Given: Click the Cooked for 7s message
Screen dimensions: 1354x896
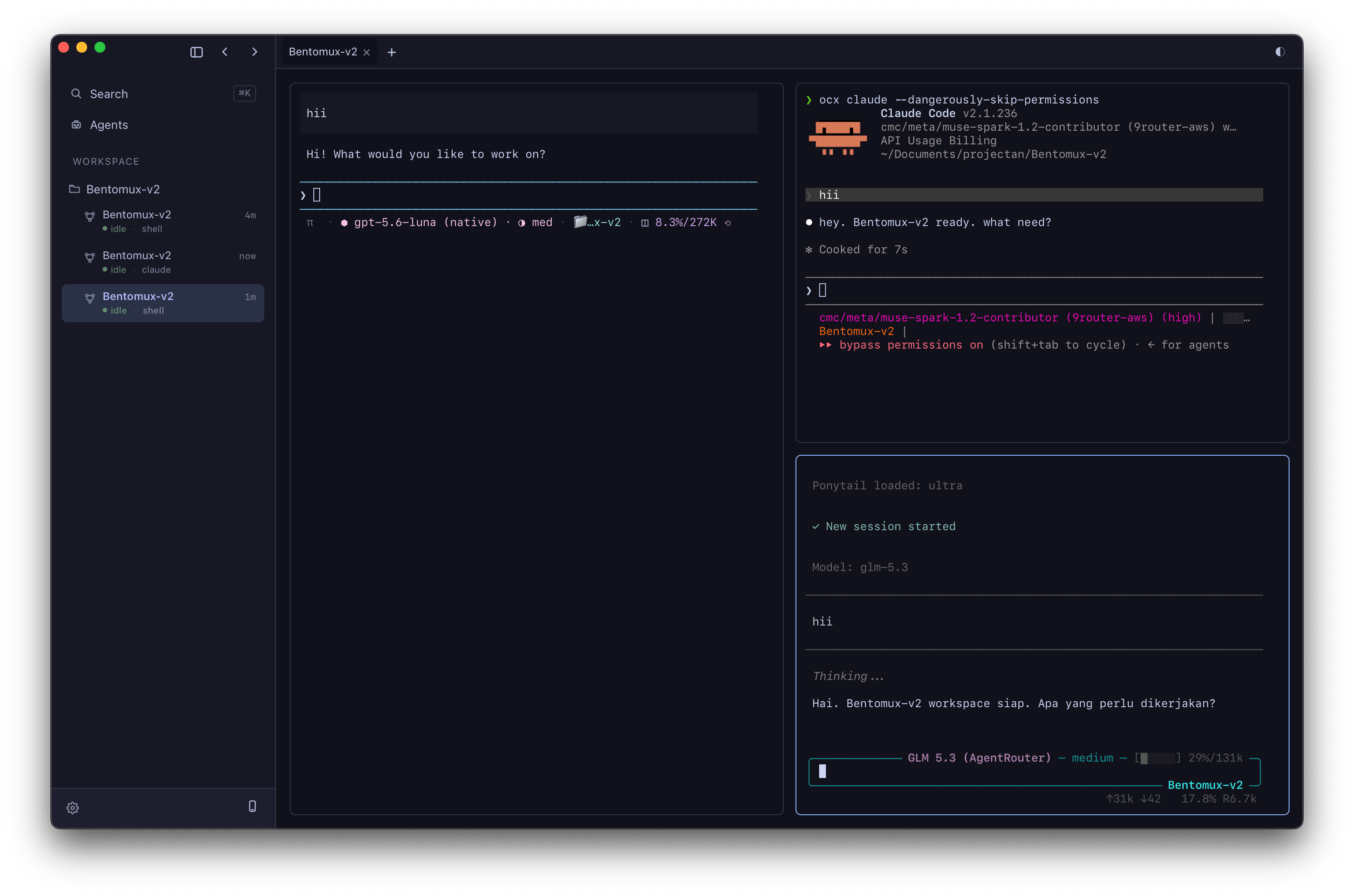Looking at the screenshot, I should click(856, 250).
